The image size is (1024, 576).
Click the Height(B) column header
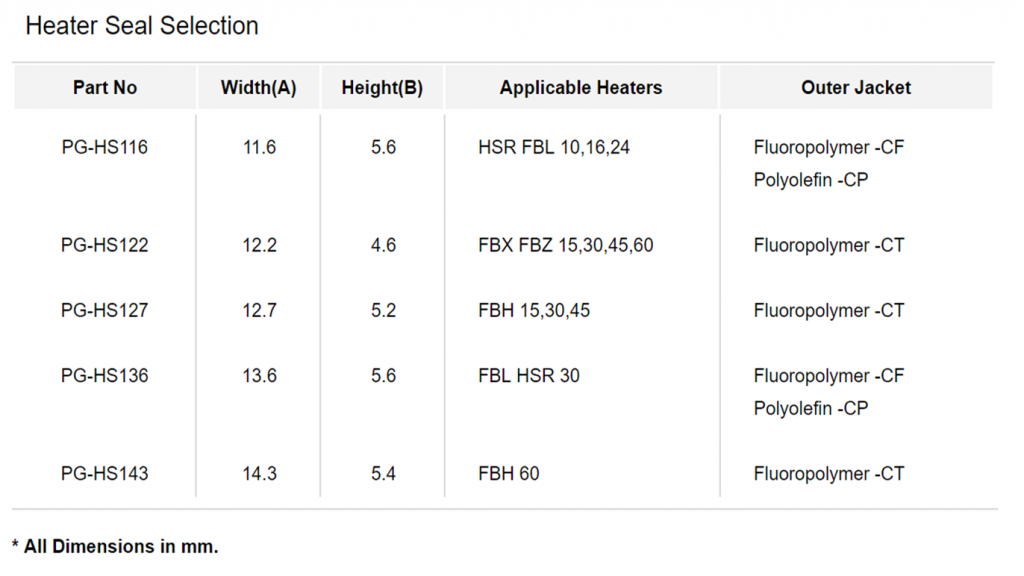pyautogui.click(x=382, y=88)
